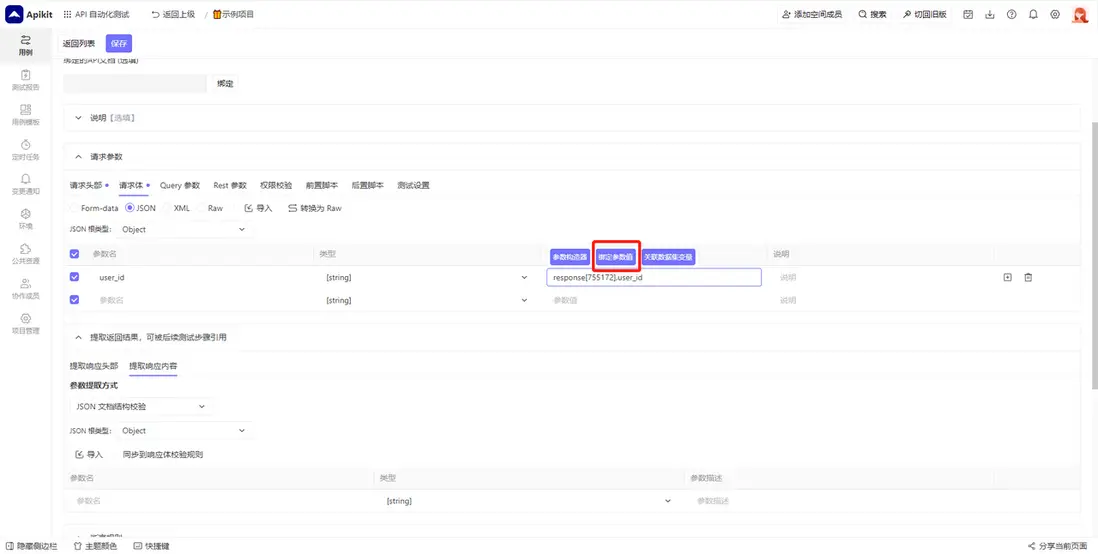Open the JSON 文档结构校验 dropdown

(141, 406)
